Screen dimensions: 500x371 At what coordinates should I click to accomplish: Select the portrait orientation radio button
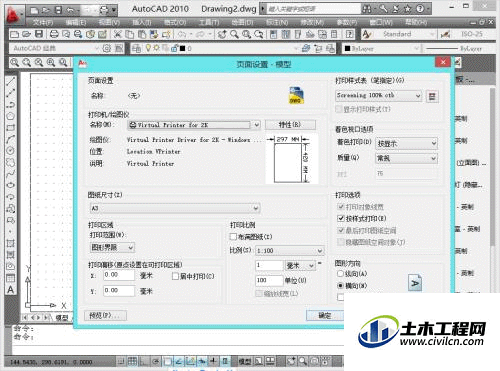click(340, 274)
